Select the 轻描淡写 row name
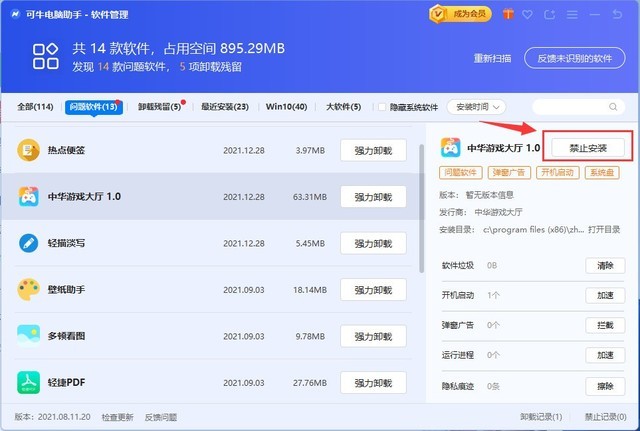This screenshot has height=431, width=640. coord(67,243)
